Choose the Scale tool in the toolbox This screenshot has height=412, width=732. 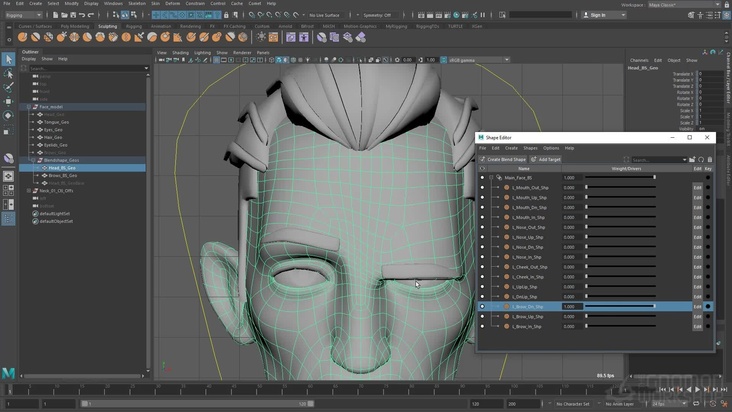pyautogui.click(x=8, y=130)
